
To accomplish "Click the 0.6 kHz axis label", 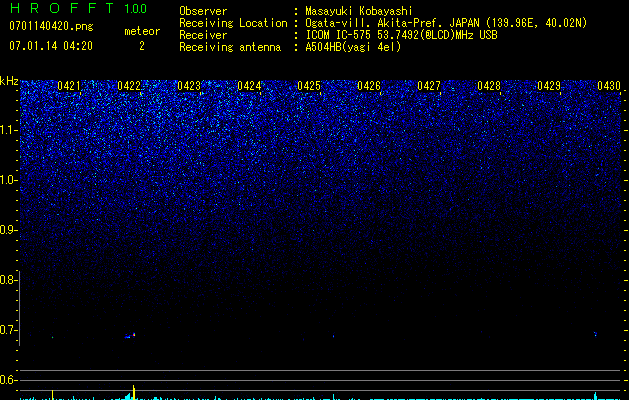I will pyautogui.click(x=8, y=380).
